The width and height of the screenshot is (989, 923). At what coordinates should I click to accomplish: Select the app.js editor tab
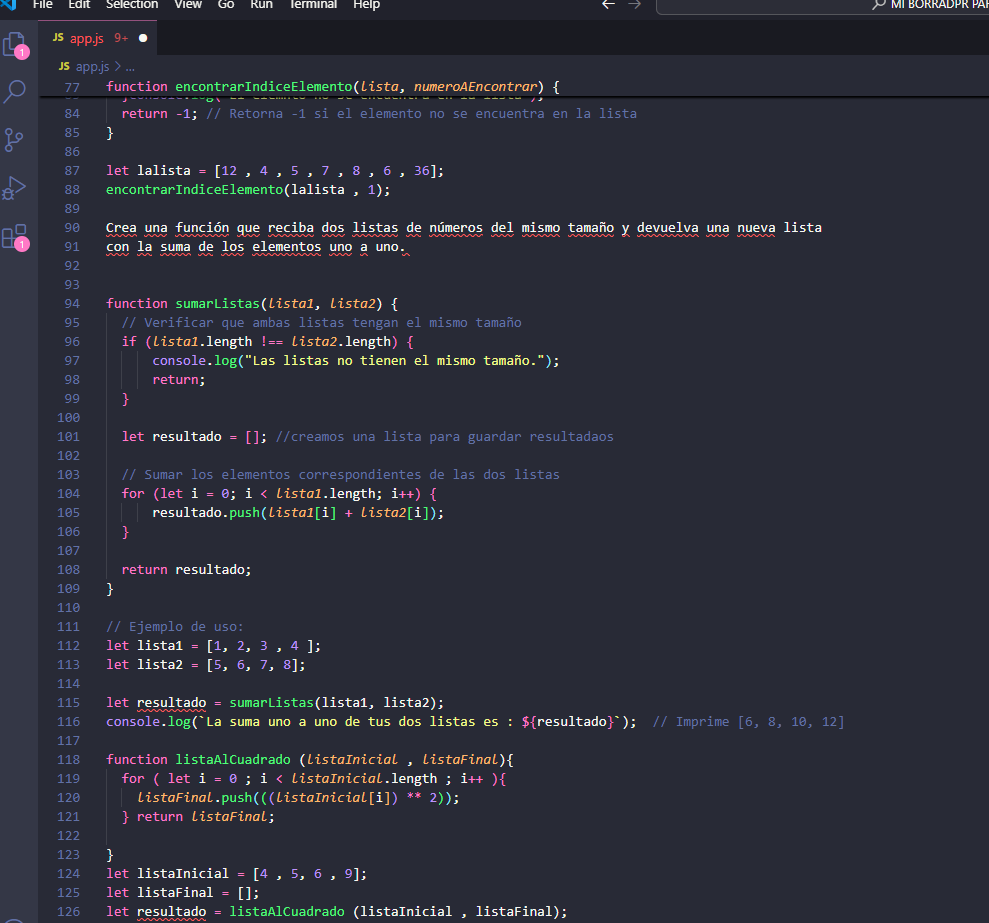[x=98, y=38]
